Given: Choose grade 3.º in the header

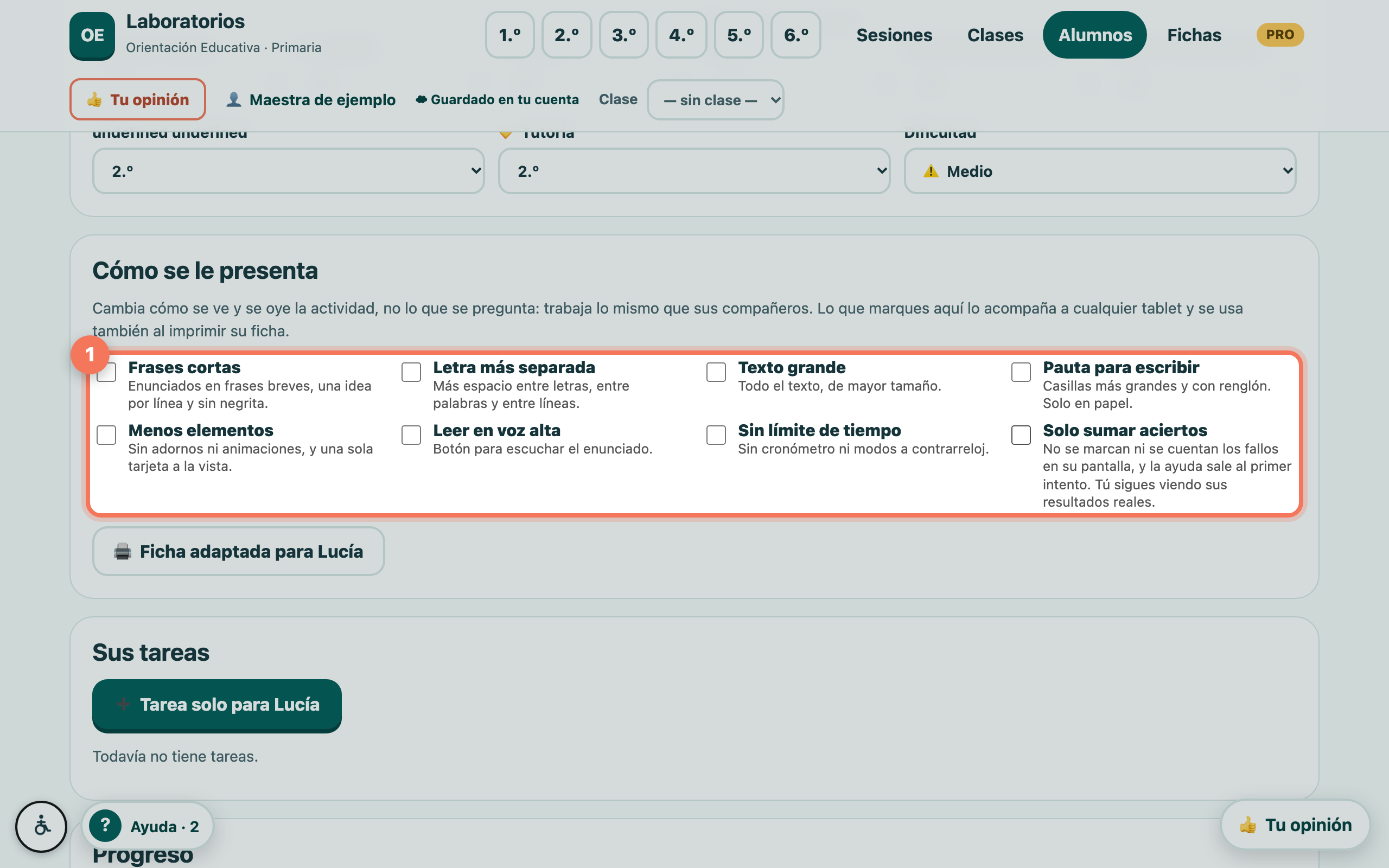Looking at the screenshot, I should tap(624, 35).
